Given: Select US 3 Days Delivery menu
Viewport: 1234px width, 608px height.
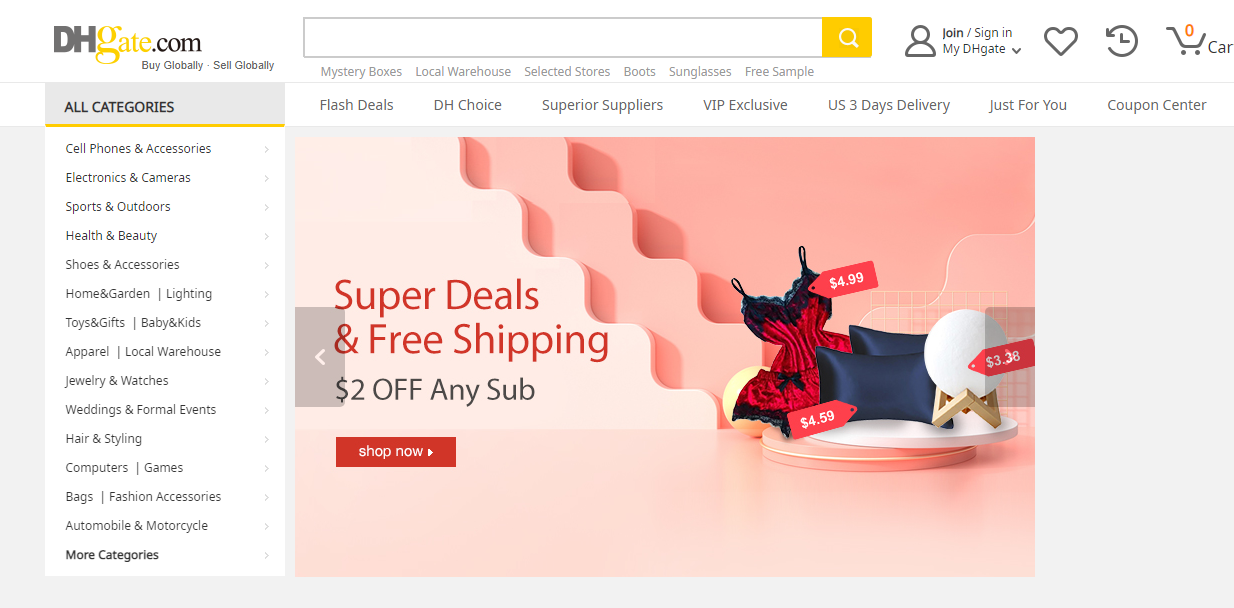Looking at the screenshot, I should click(x=888, y=105).
